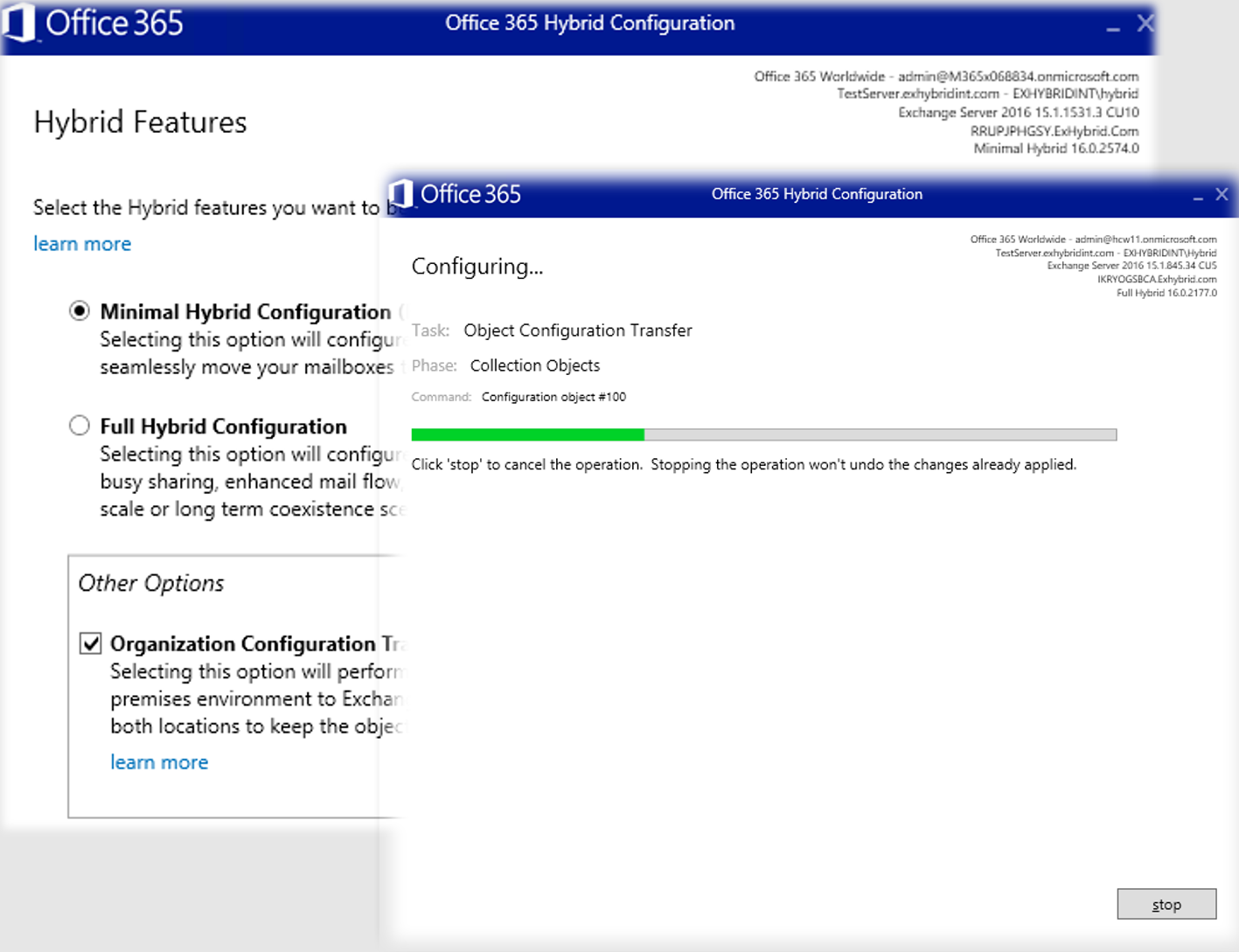Click the 'Hybrid Features' heading
This screenshot has height=952, width=1239.
pos(140,122)
